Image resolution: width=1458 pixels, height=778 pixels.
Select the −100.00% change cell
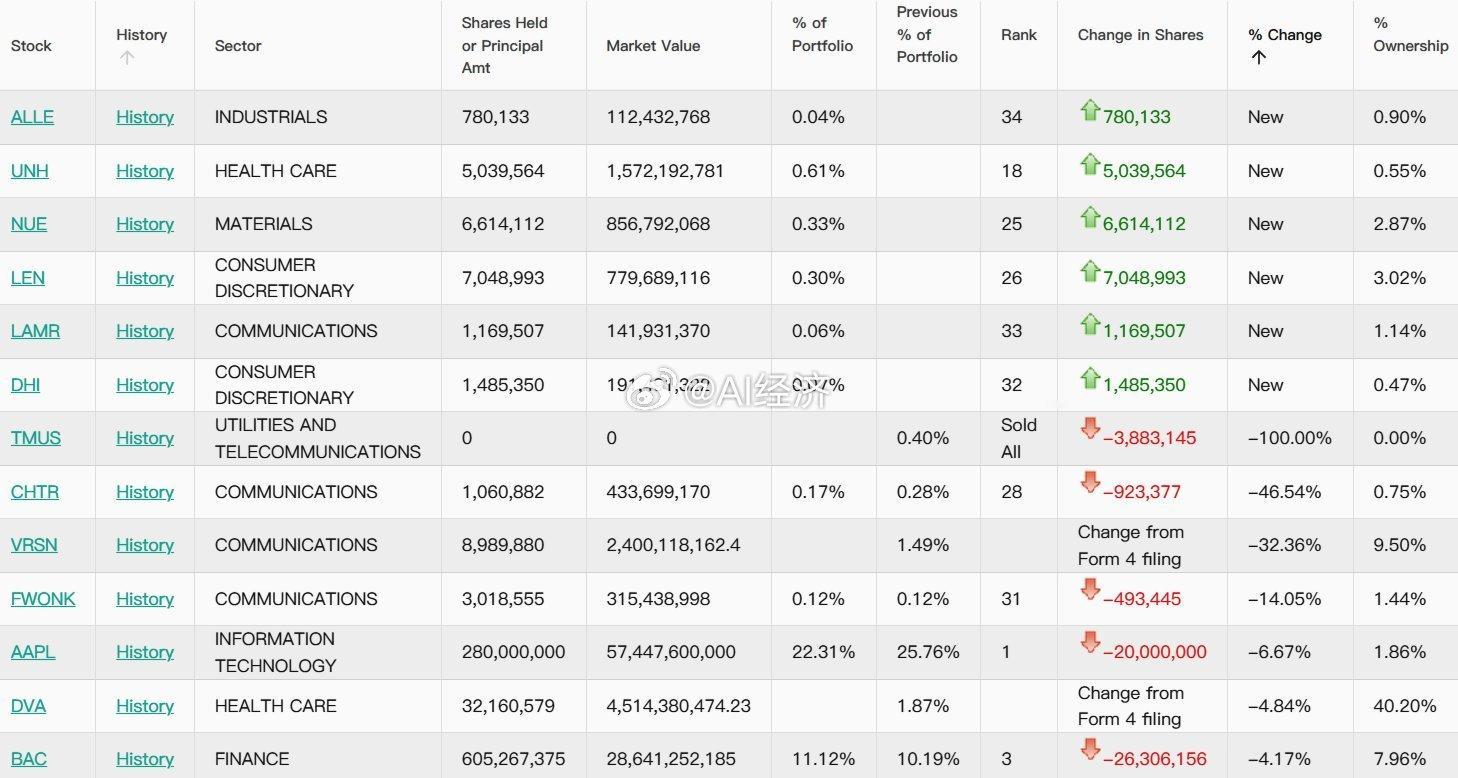[1290, 438]
